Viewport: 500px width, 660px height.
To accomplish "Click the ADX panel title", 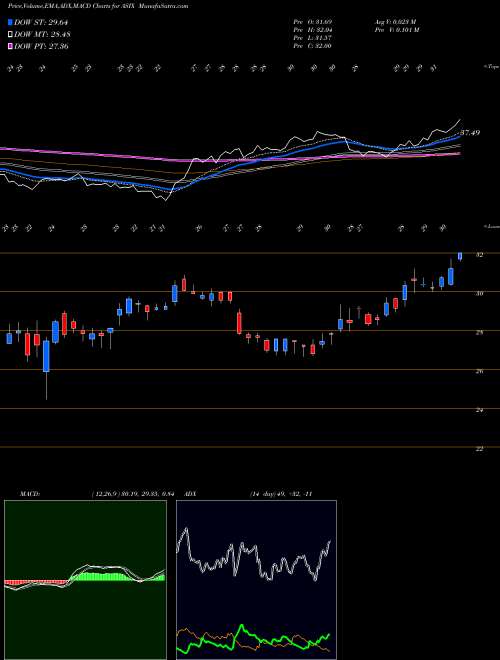I will click(x=191, y=493).
